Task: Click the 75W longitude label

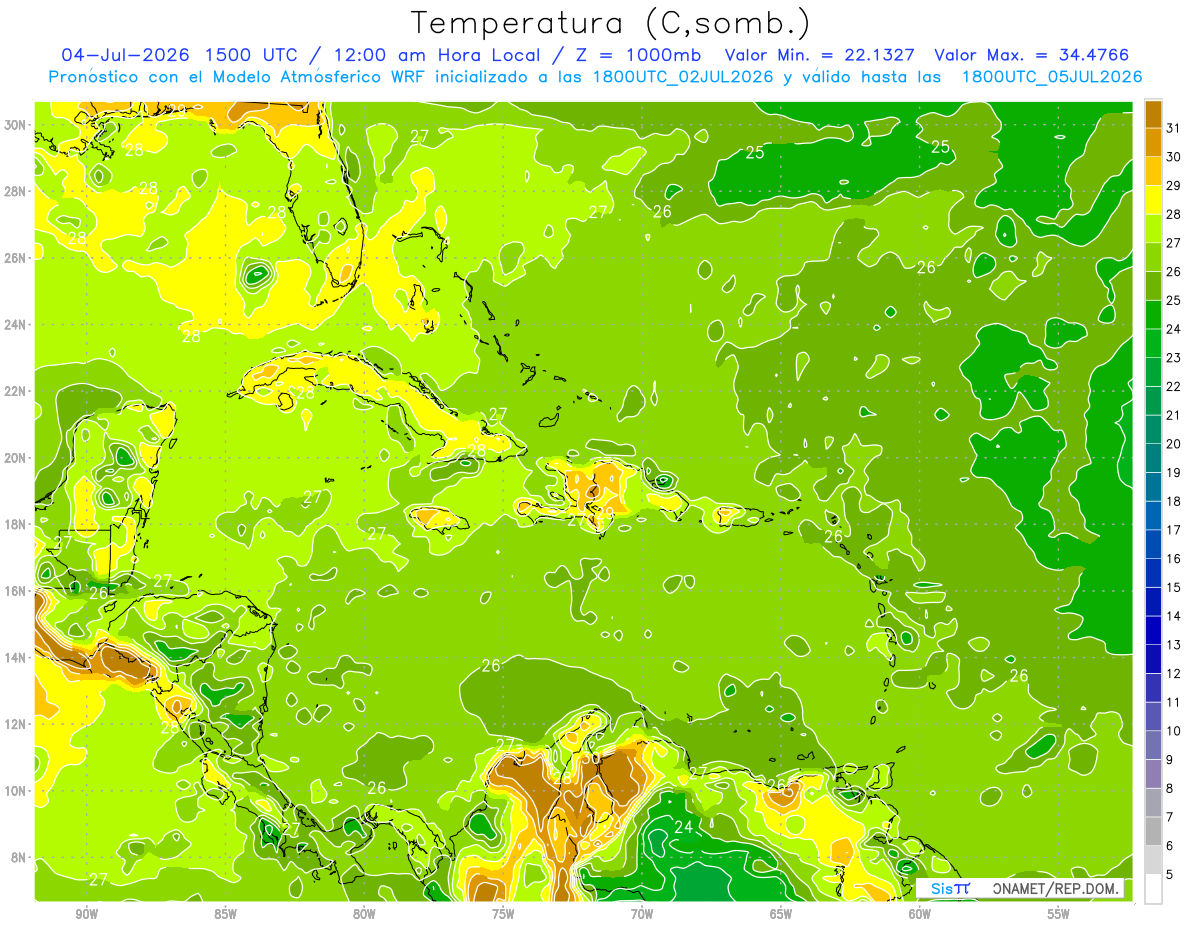Action: point(503,914)
